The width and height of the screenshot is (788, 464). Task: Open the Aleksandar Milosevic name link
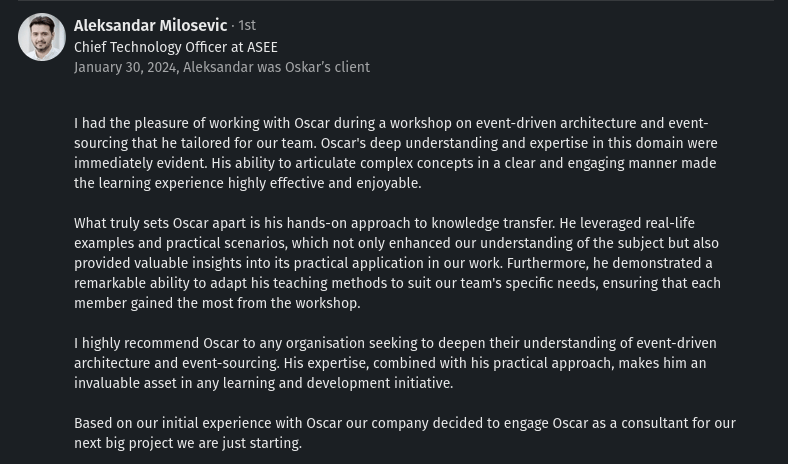pyautogui.click(x=151, y=25)
